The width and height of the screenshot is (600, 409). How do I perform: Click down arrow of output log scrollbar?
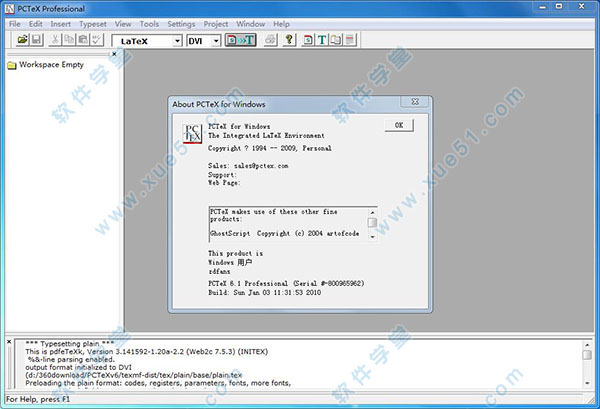pyautogui.click(x=587, y=383)
